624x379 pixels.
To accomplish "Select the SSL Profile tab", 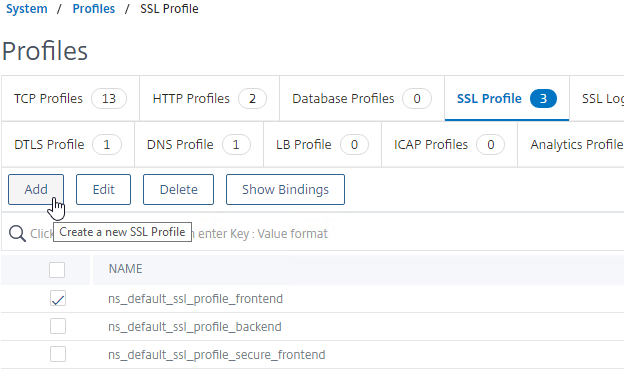I will 507,98.
